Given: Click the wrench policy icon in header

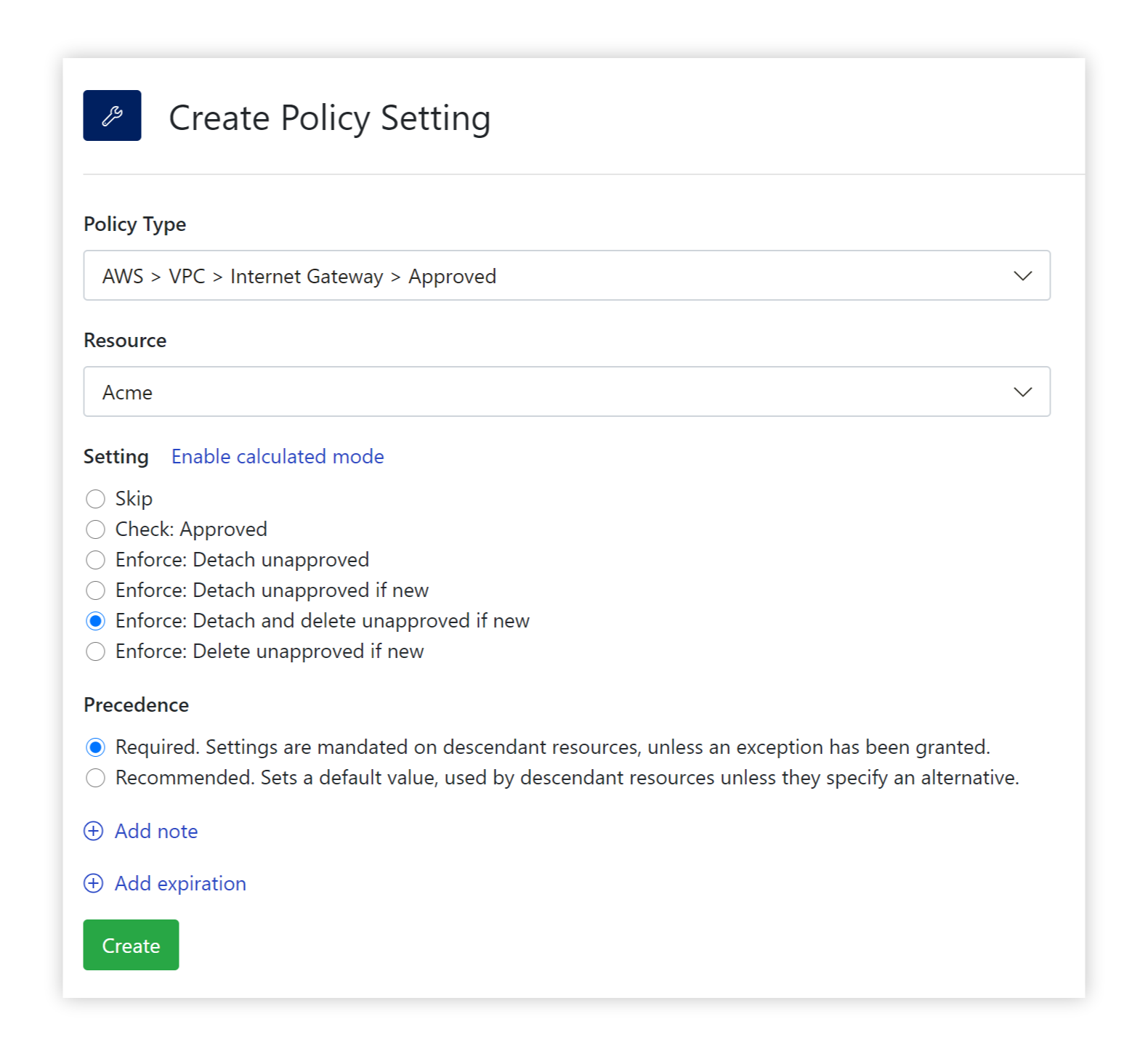Looking at the screenshot, I should coord(112,115).
